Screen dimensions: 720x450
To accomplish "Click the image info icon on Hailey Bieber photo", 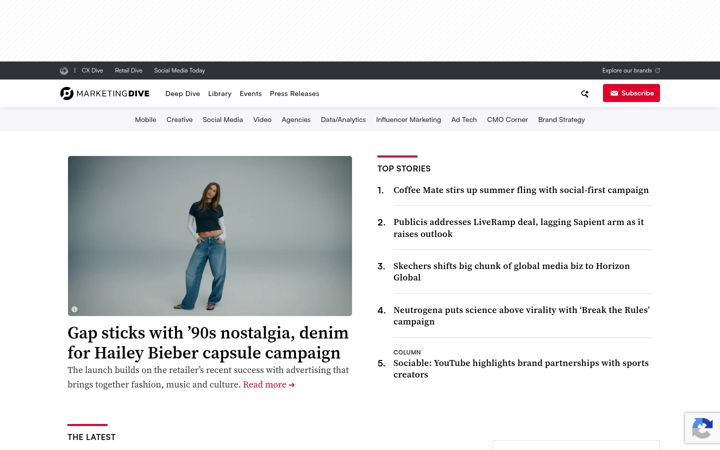I will click(74, 309).
